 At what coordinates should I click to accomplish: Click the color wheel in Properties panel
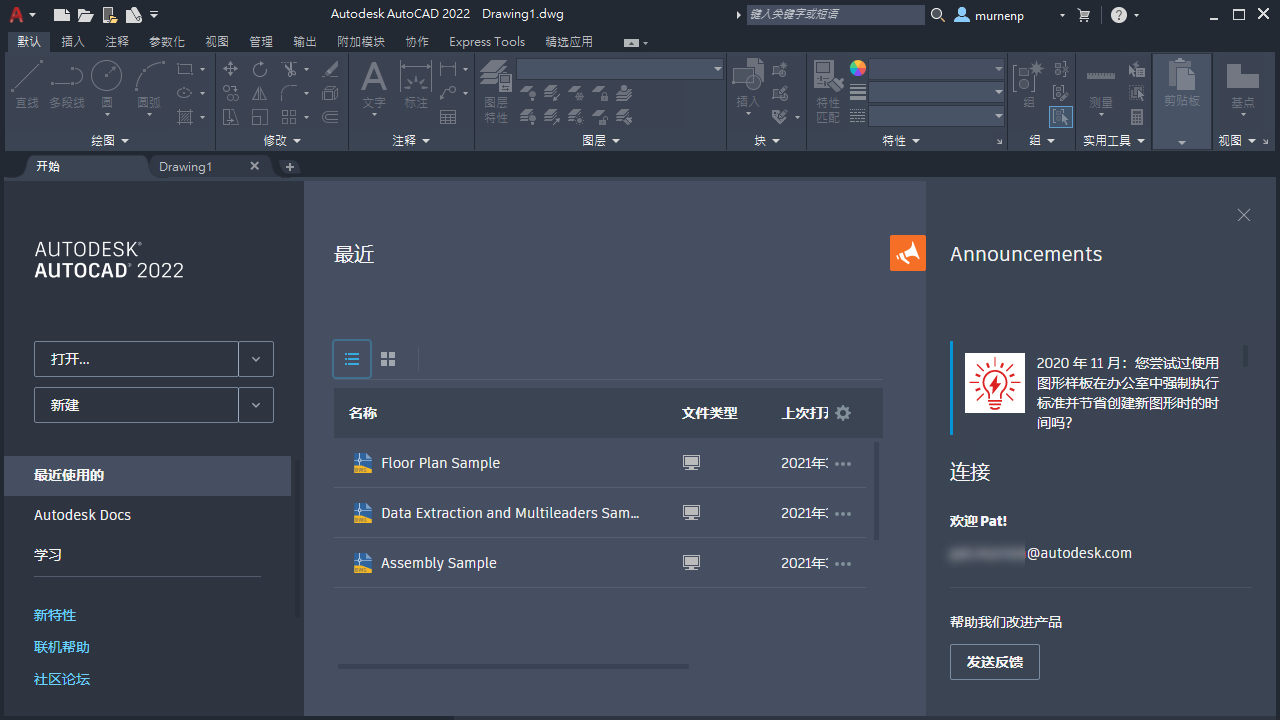point(857,68)
